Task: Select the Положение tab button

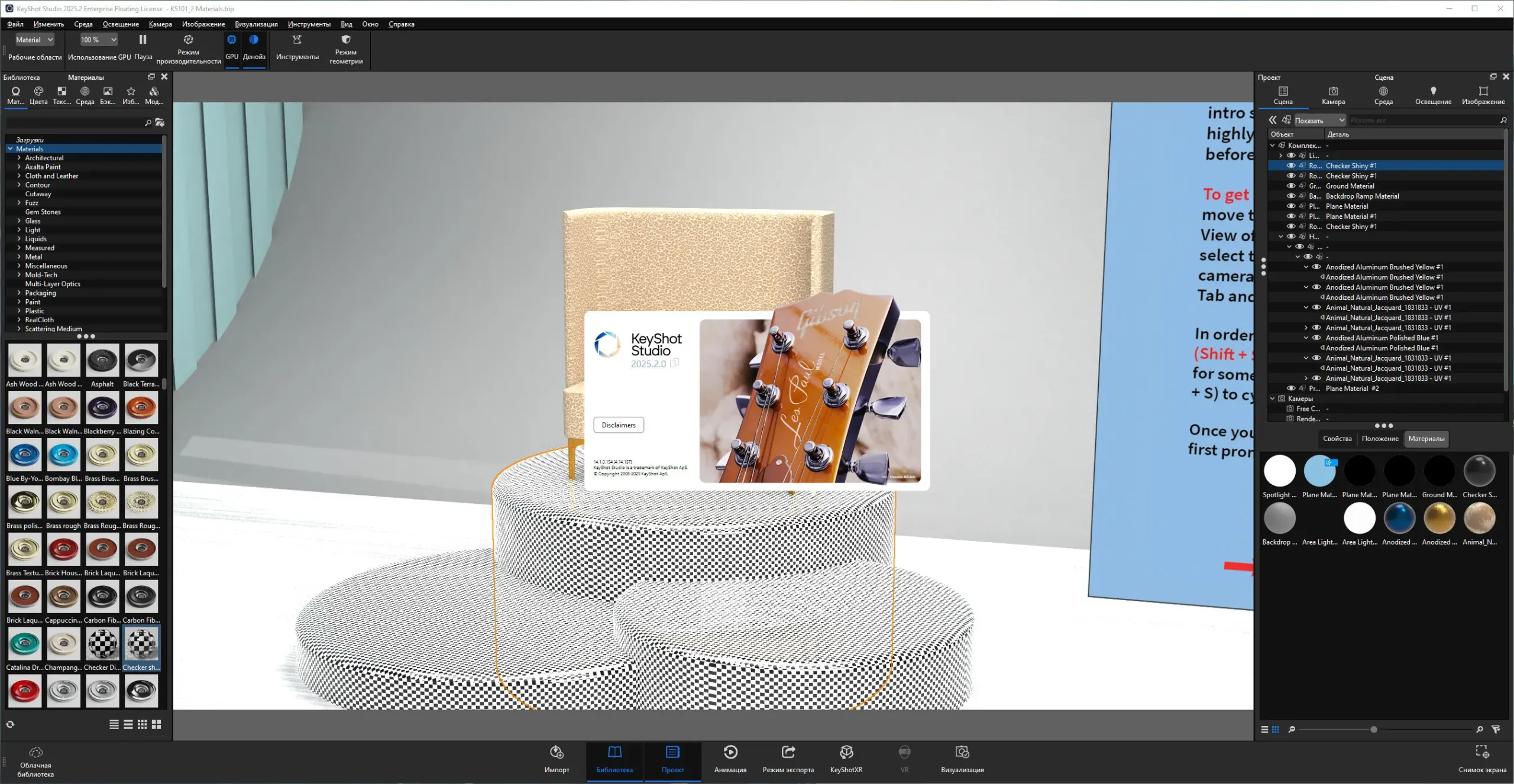Action: point(1380,439)
